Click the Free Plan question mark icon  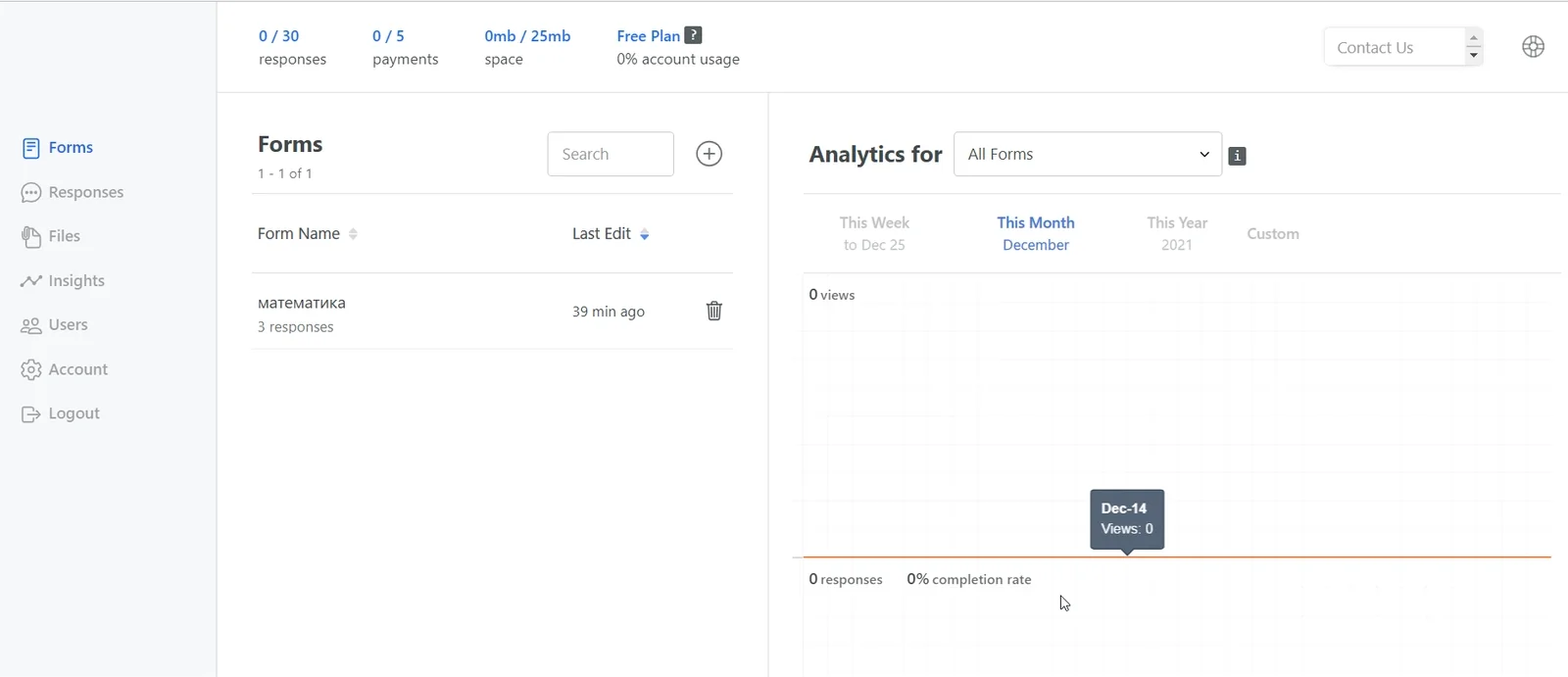[x=693, y=35]
